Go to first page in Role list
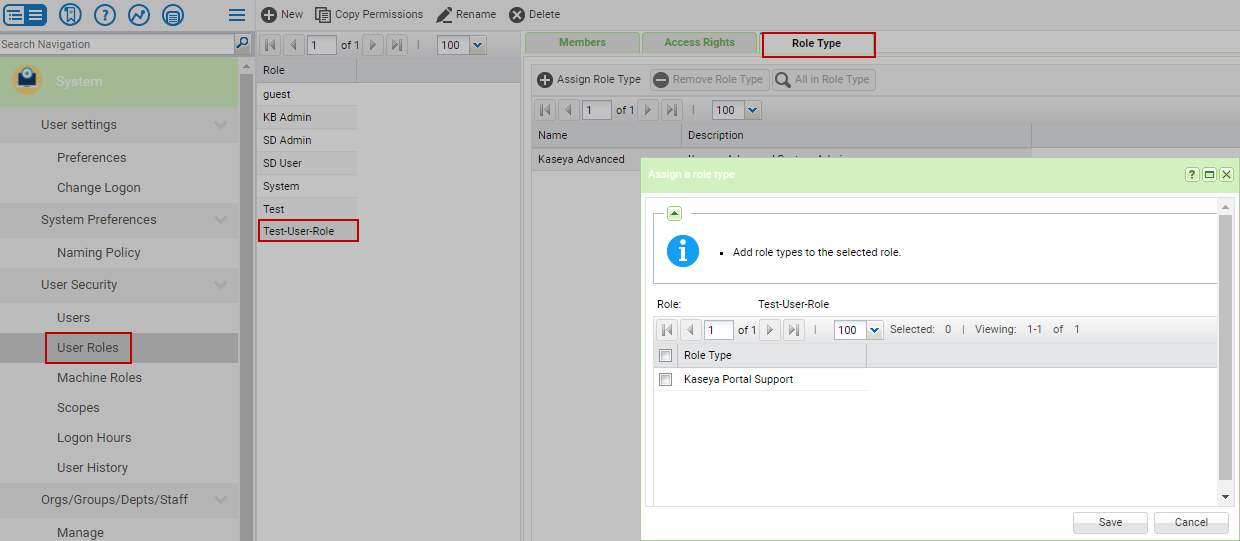Image resolution: width=1240 pixels, height=541 pixels. tap(270, 45)
